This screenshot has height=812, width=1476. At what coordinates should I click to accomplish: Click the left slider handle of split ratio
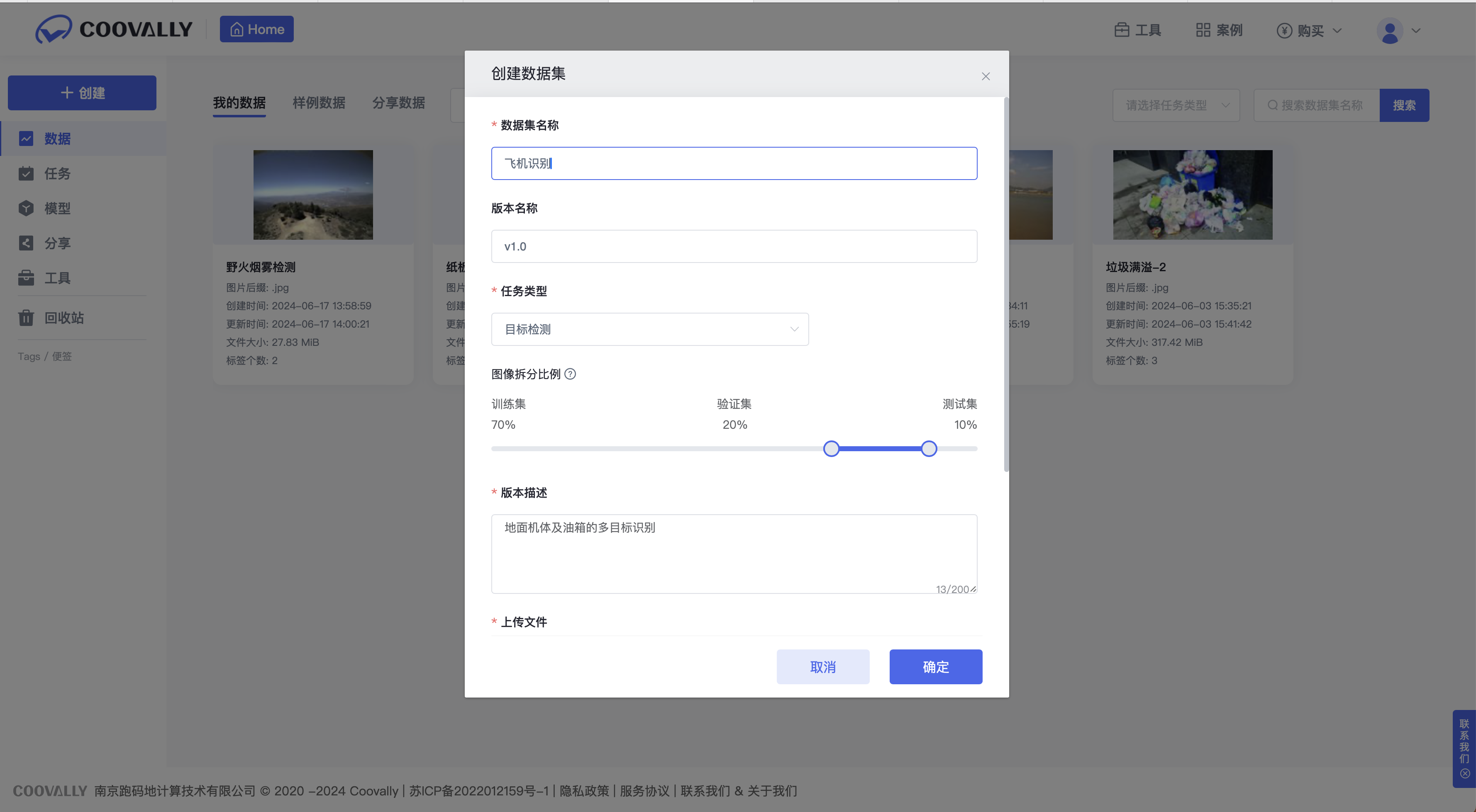click(832, 448)
